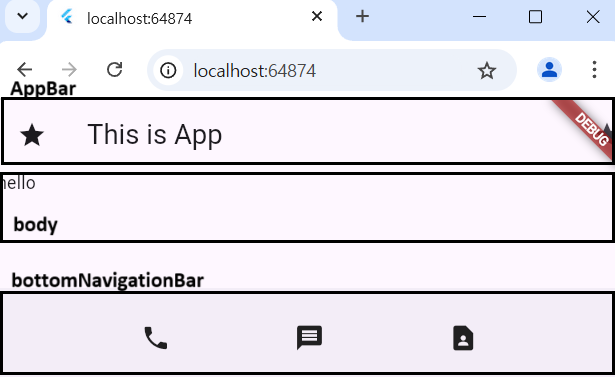This screenshot has height=377, width=615.
Task: Open the chat message navigation icon
Action: click(309, 337)
